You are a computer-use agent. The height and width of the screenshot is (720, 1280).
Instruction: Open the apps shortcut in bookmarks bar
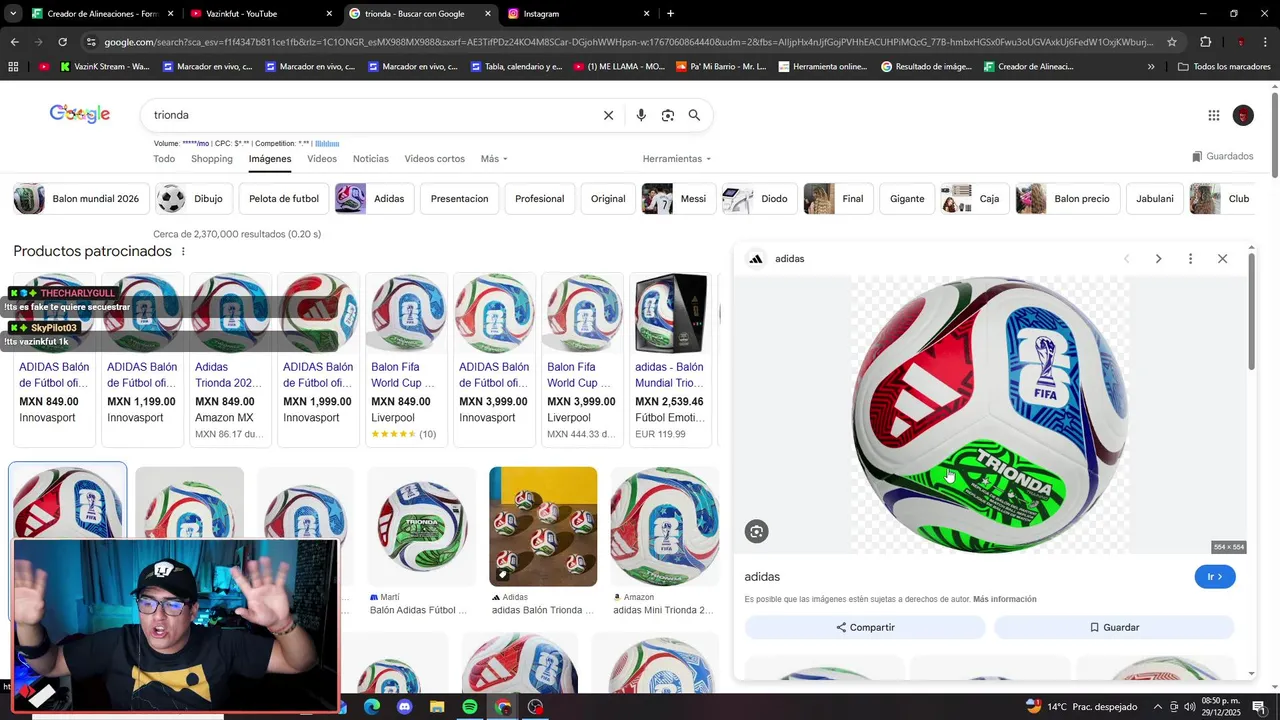[x=13, y=67]
